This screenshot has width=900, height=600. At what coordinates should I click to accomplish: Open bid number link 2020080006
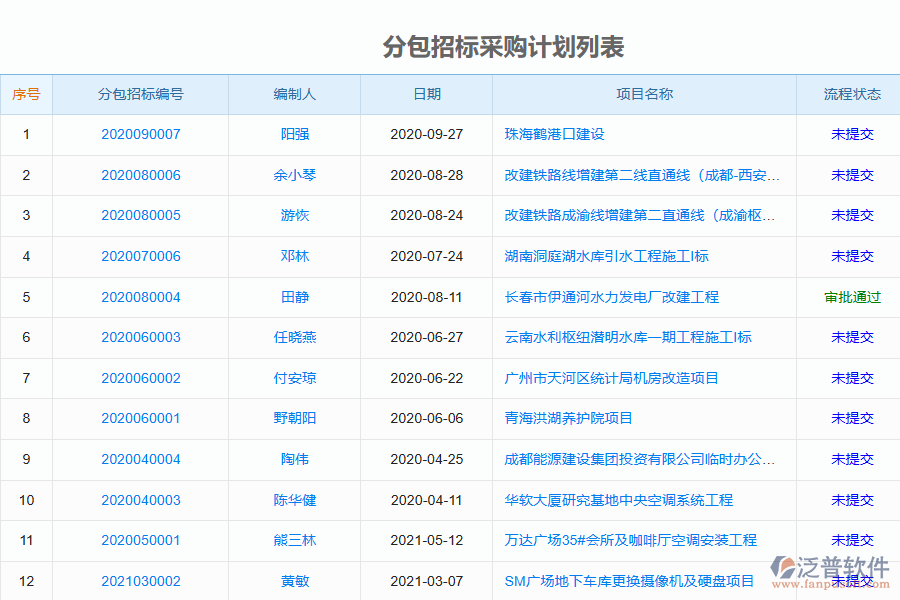[139, 174]
